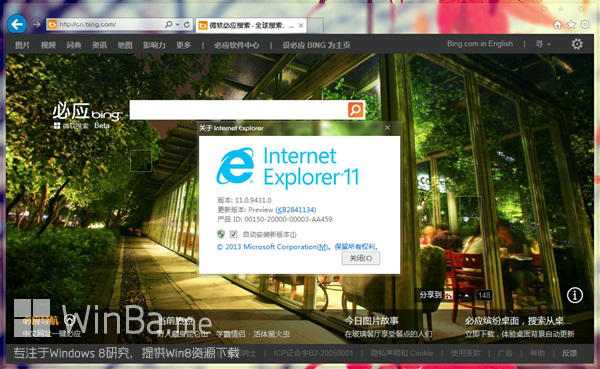The width and height of the screenshot is (600, 369).
Task: Click the 必应 bing logo
Action: [x=87, y=112]
